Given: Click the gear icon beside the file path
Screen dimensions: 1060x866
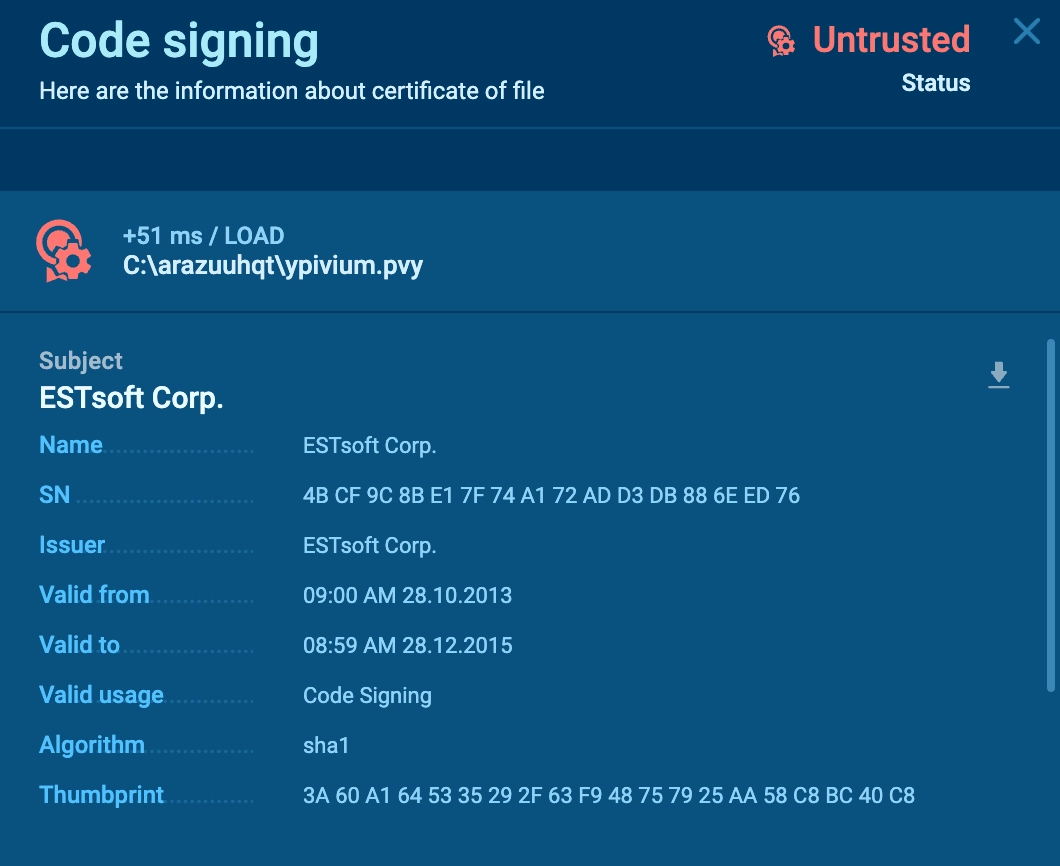Looking at the screenshot, I should pyautogui.click(x=64, y=251).
